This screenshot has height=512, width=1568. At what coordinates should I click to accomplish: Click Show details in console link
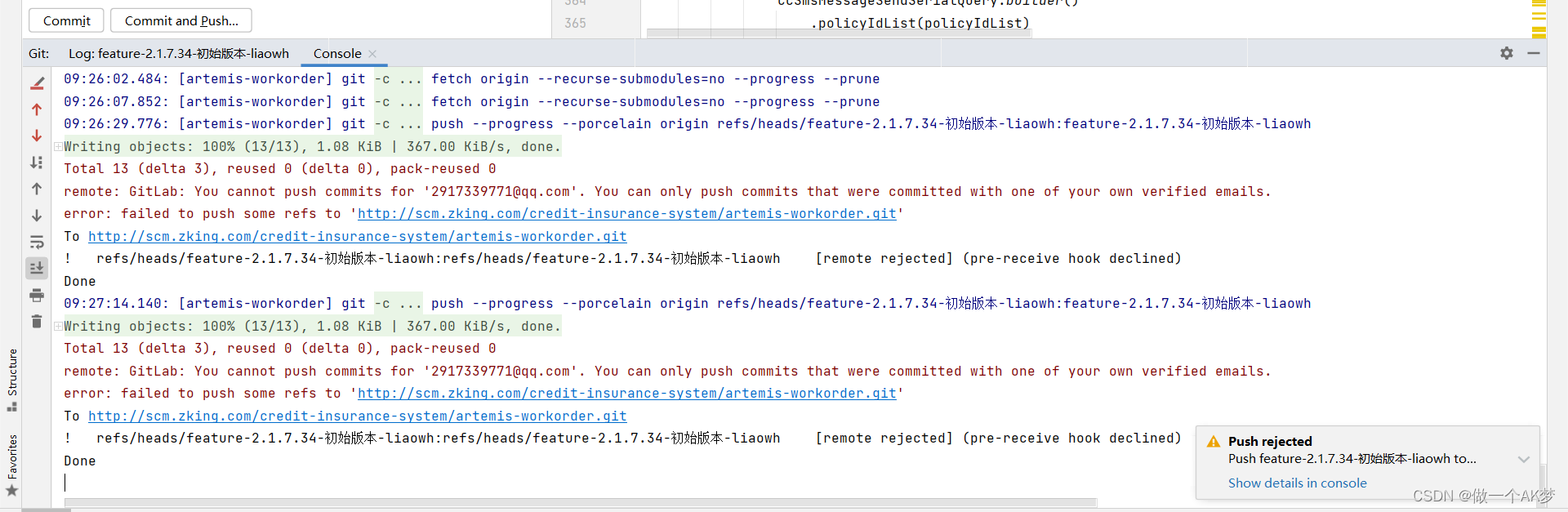(x=1297, y=483)
